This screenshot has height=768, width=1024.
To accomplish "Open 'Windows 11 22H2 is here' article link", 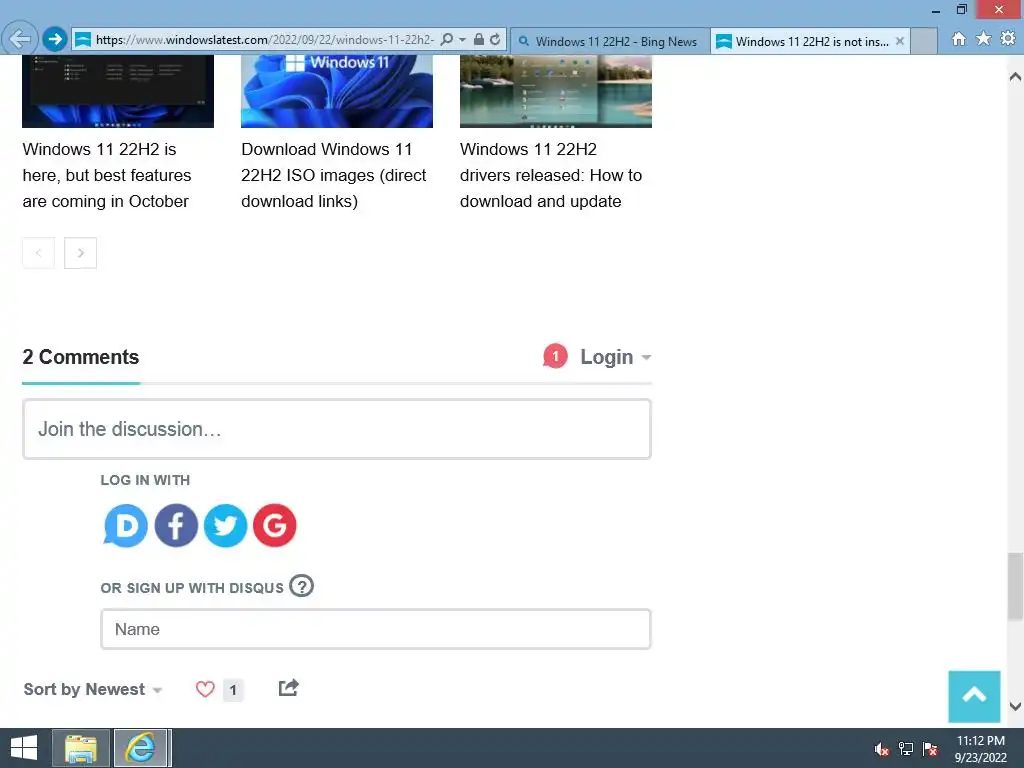I will (107, 175).
